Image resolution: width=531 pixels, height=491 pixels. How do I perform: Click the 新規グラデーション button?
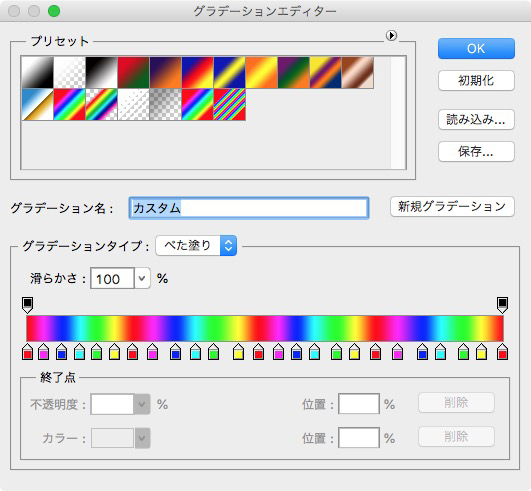[x=452, y=207]
